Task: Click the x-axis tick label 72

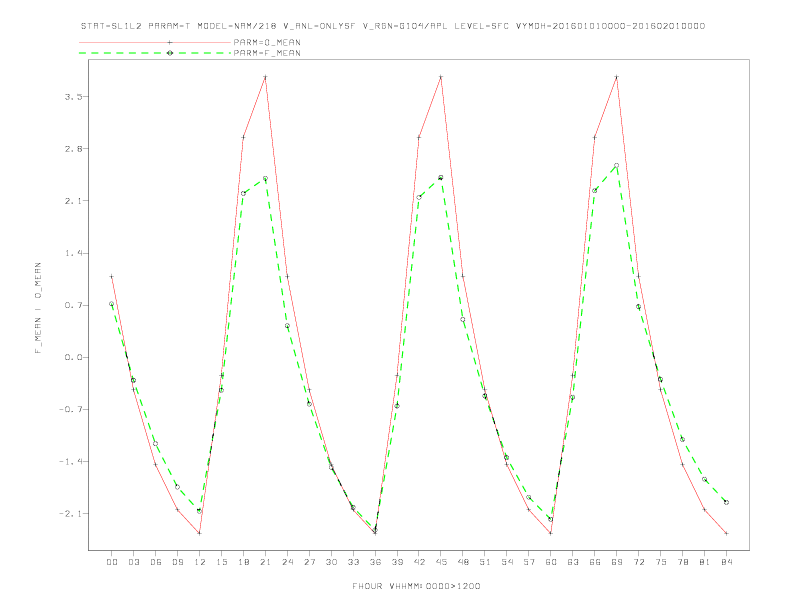Action: pos(638,562)
